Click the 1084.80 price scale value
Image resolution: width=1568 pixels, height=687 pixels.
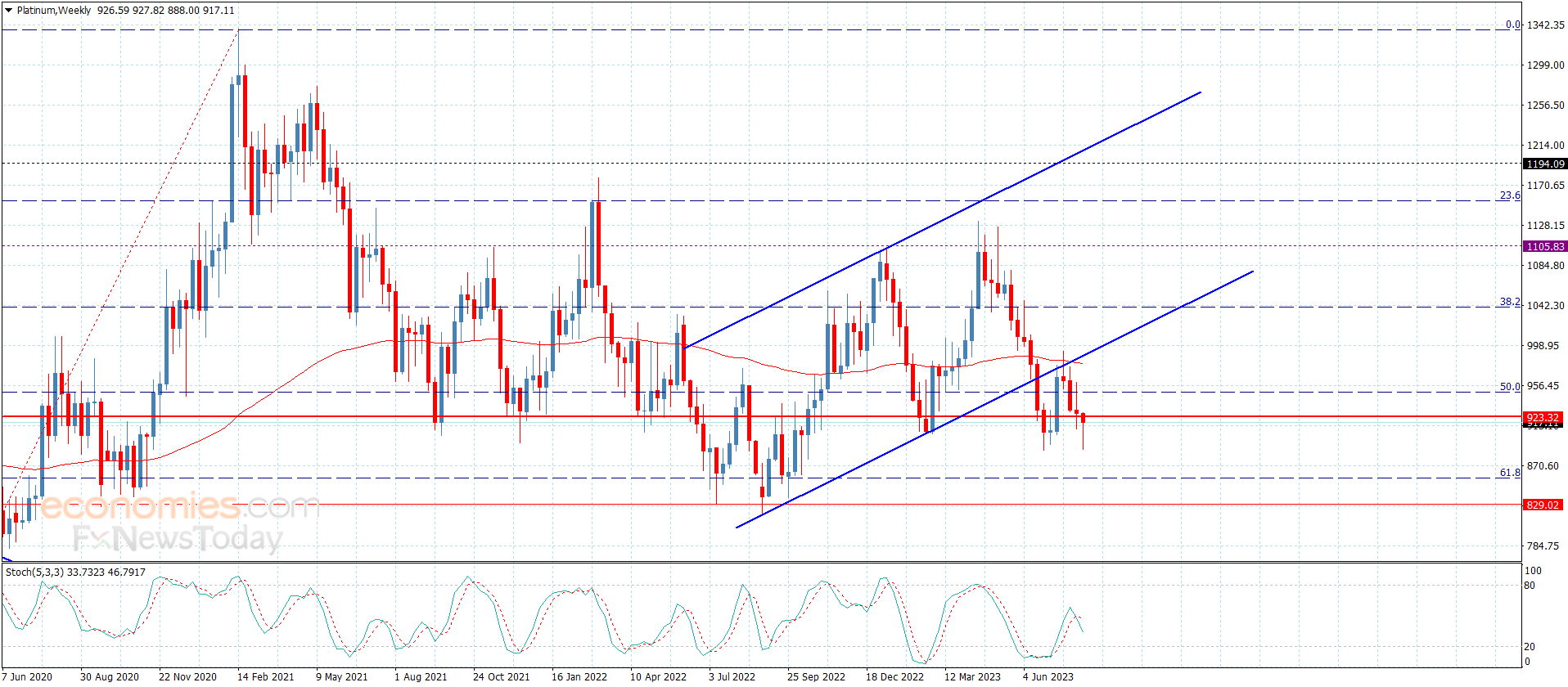tap(1545, 266)
